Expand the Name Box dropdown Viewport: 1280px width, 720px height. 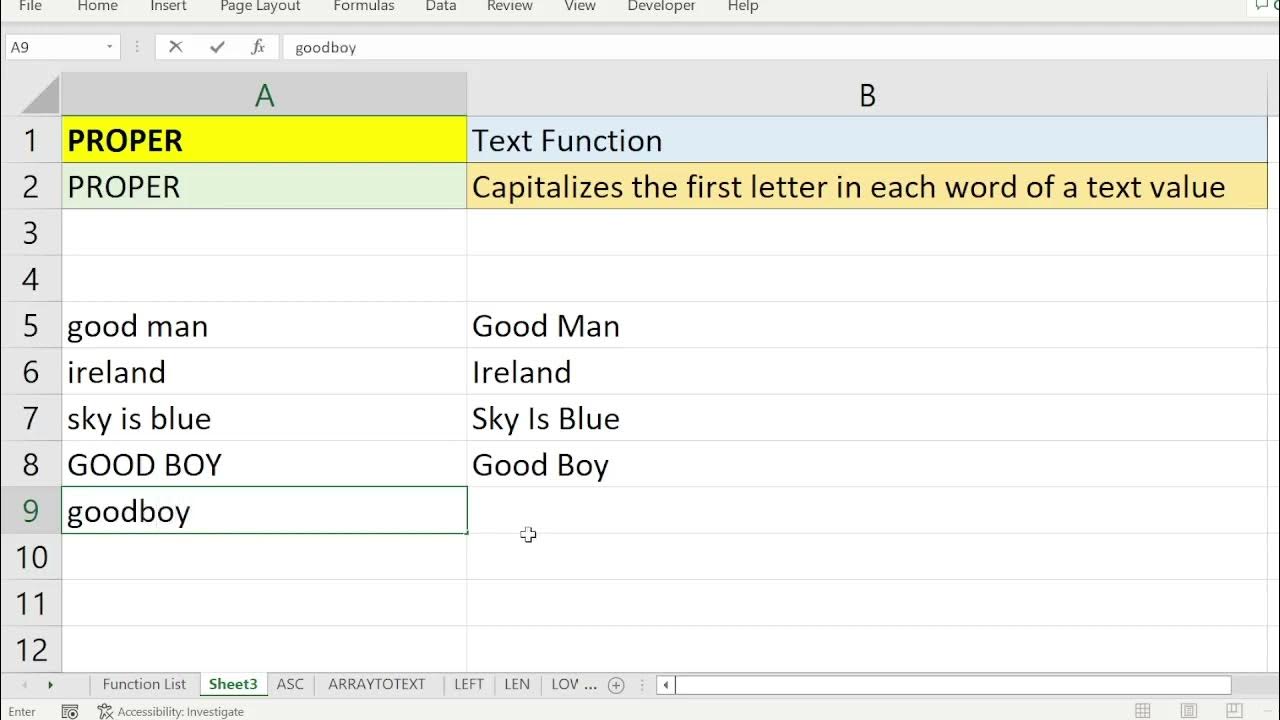[110, 47]
